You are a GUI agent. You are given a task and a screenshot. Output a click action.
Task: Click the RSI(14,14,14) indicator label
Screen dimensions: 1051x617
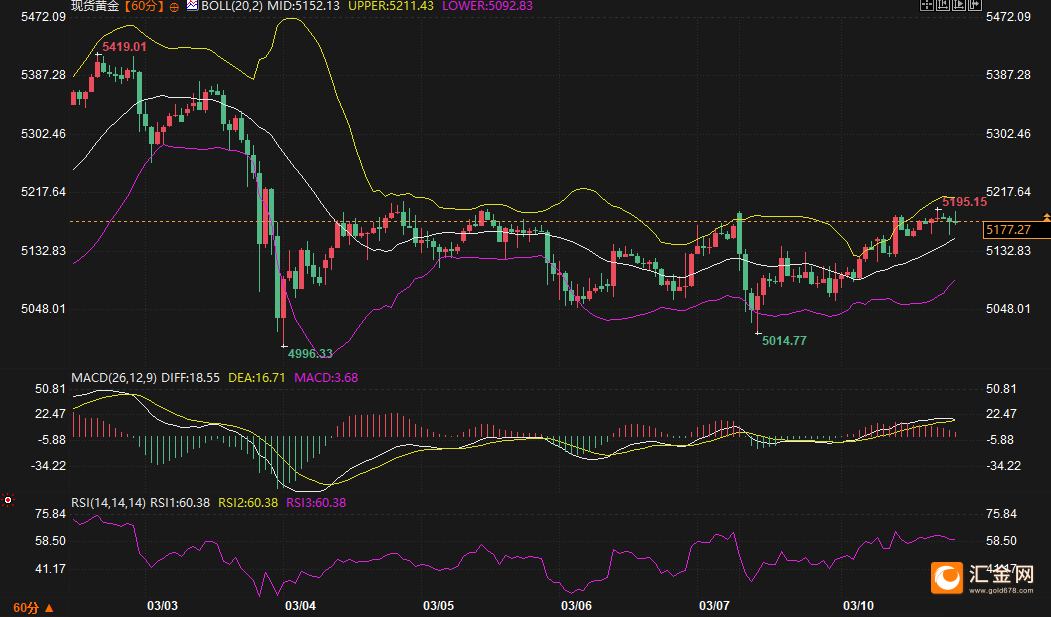(109, 502)
